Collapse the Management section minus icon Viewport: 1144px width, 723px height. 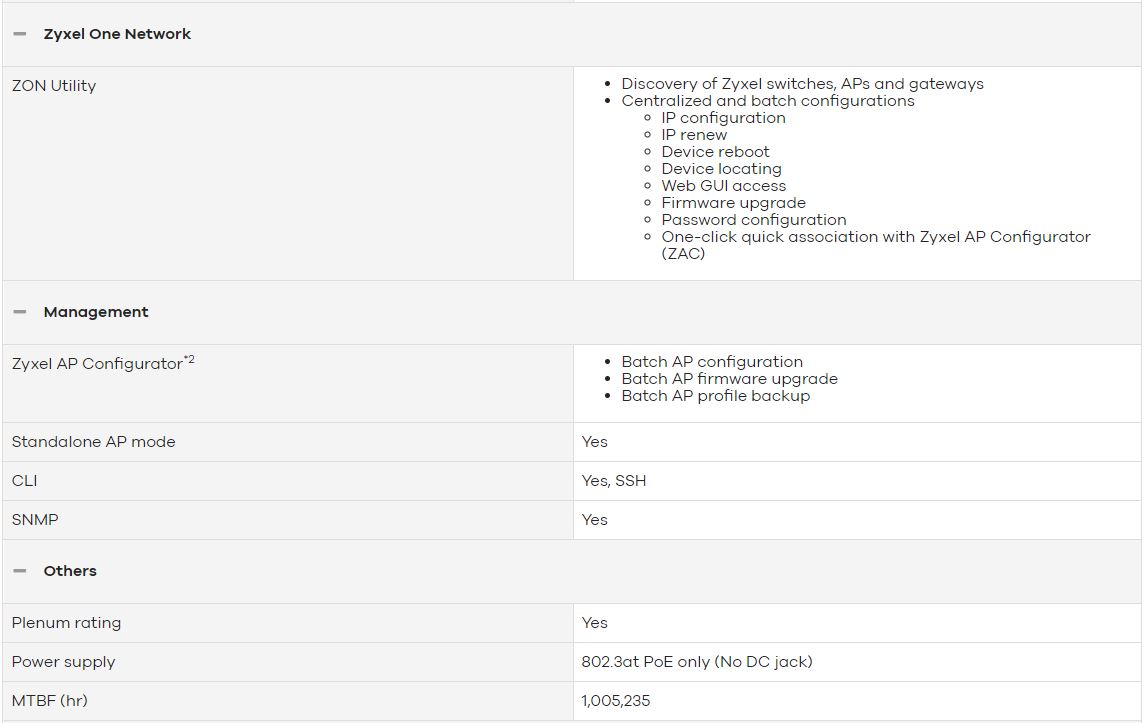20,312
